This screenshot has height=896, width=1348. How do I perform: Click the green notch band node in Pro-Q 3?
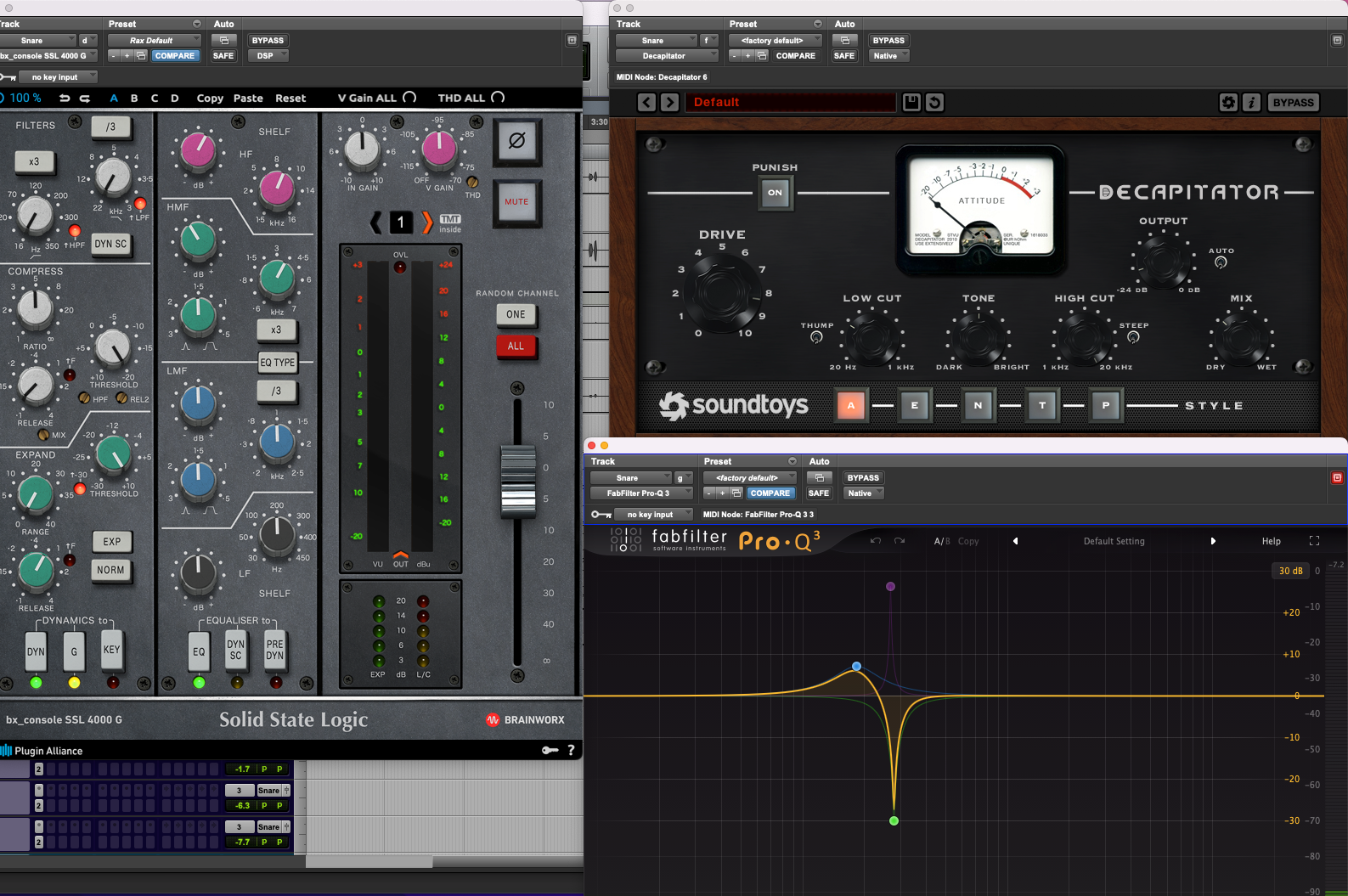[894, 820]
